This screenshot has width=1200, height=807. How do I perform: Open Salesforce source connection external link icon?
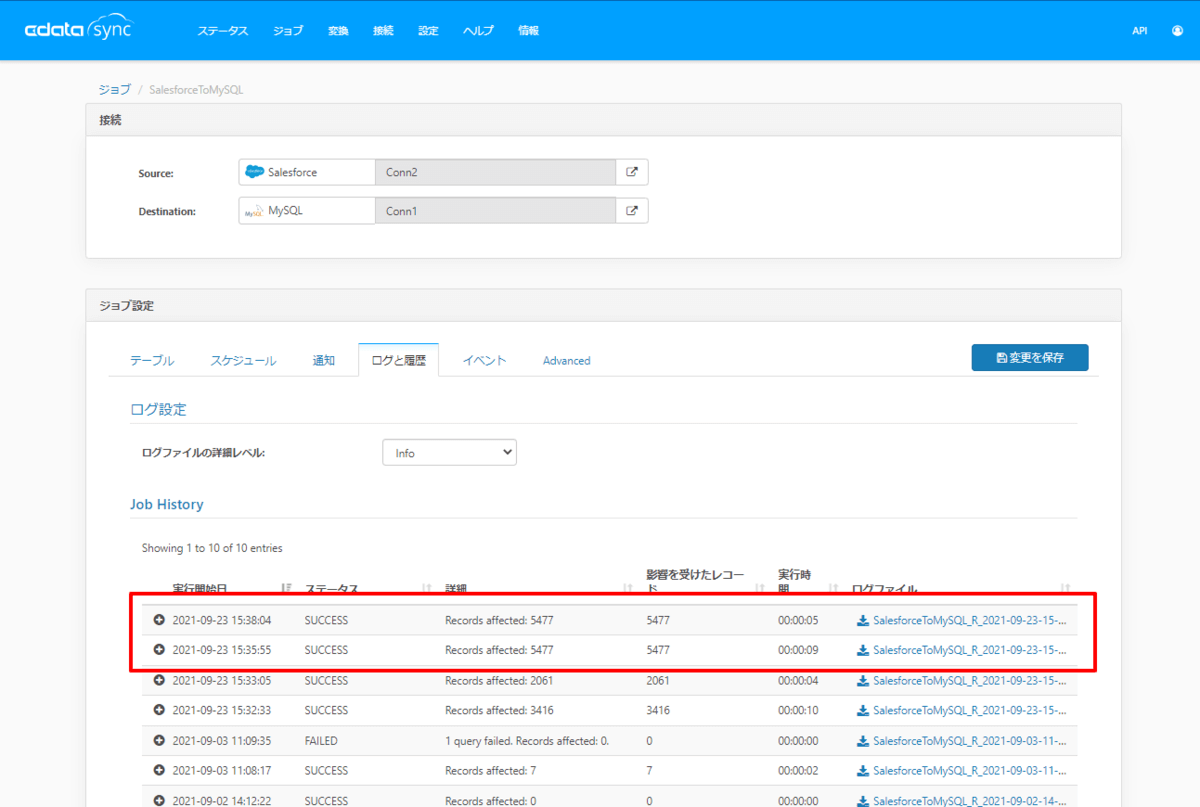(632, 172)
